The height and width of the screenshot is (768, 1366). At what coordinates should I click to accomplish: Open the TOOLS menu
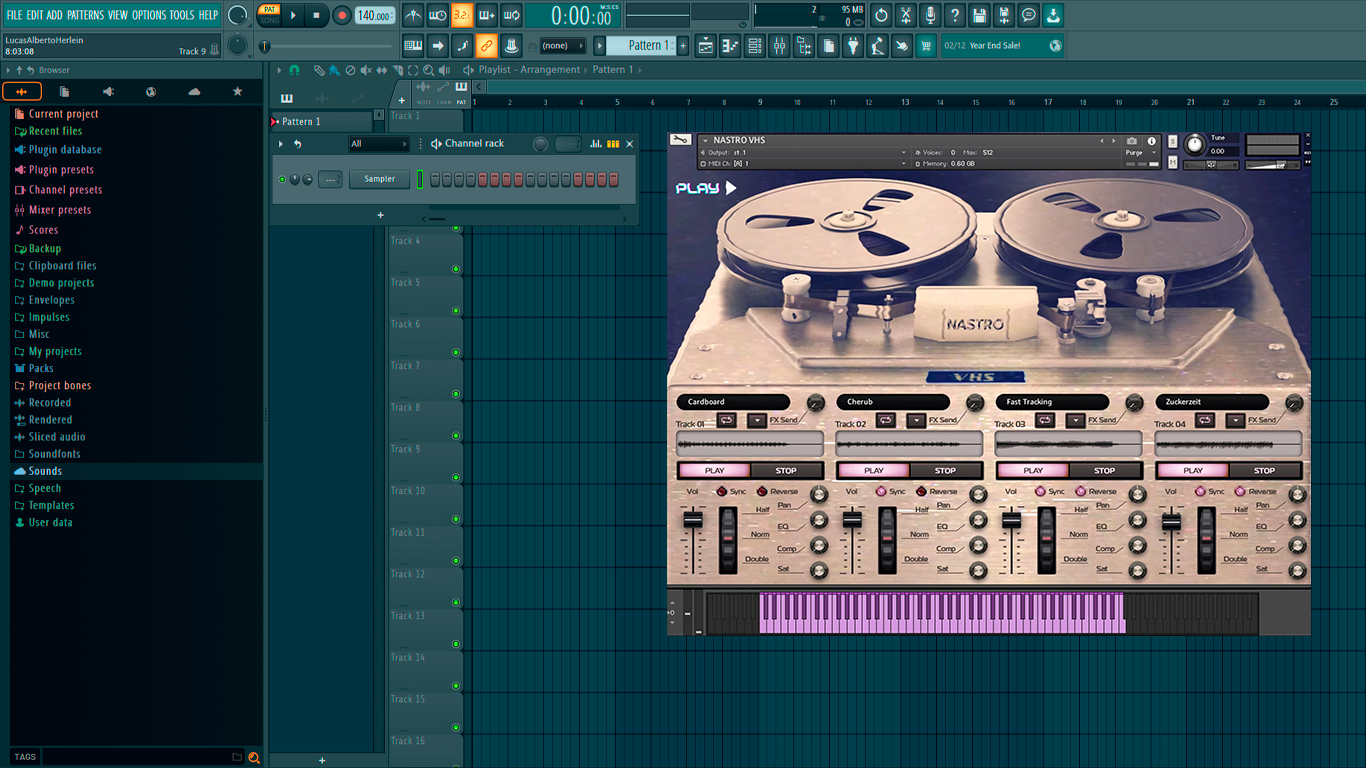pos(182,15)
